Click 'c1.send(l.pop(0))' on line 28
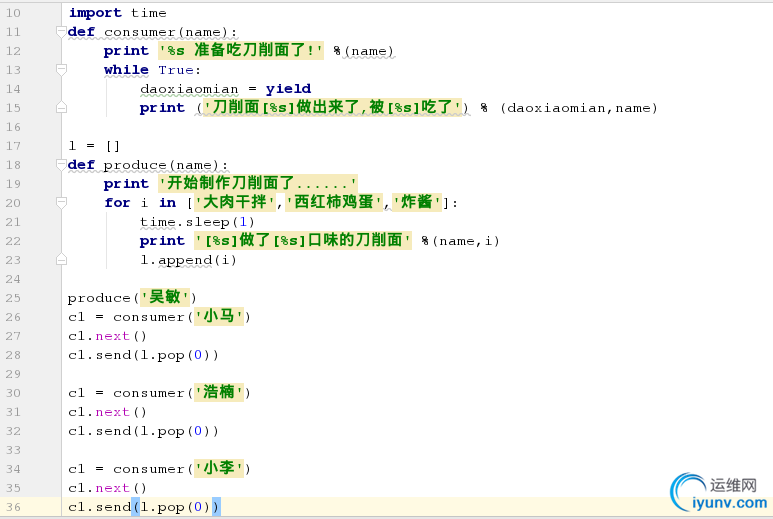The image size is (773, 519). 143,355
